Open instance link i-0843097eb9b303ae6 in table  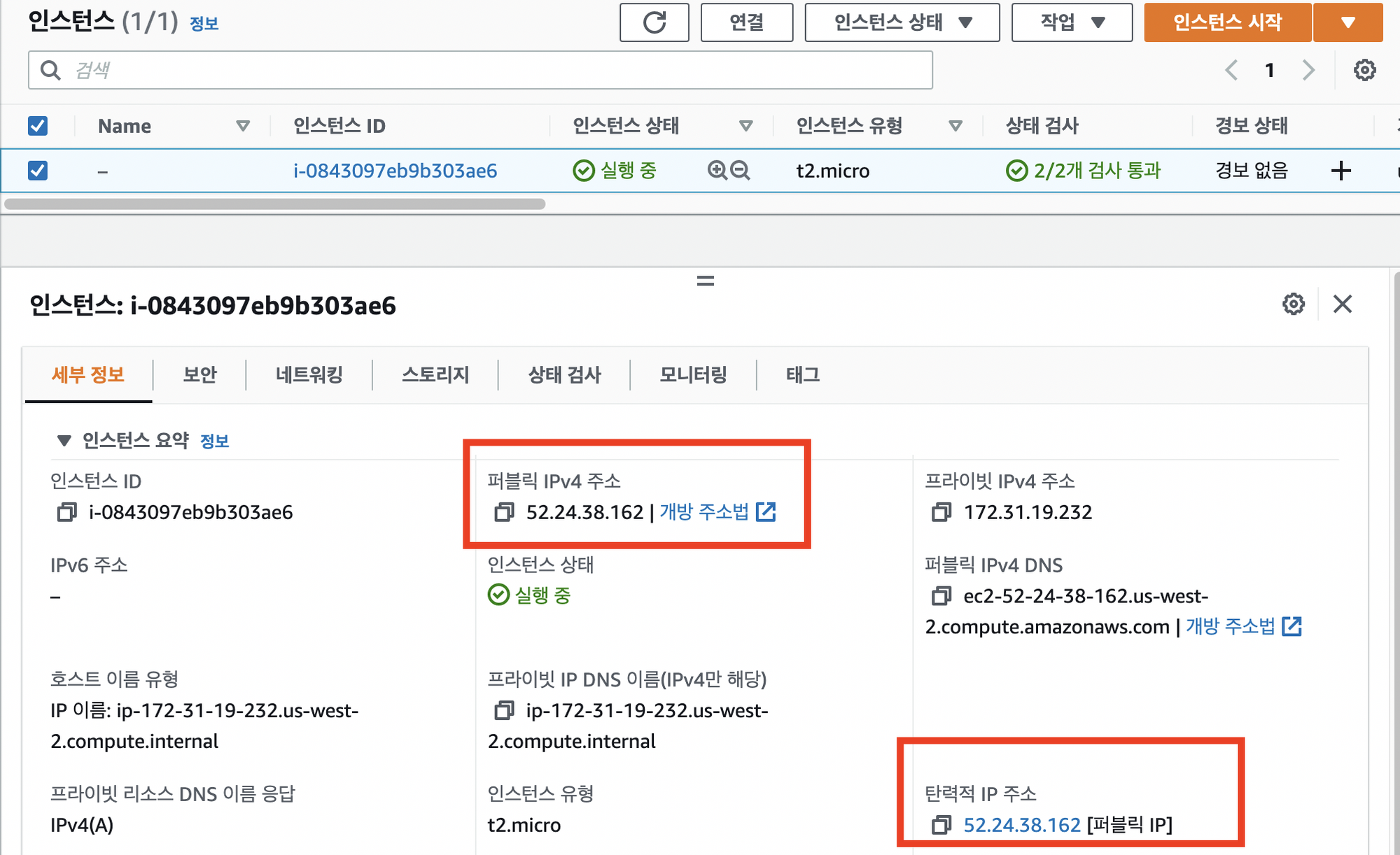pos(395,170)
